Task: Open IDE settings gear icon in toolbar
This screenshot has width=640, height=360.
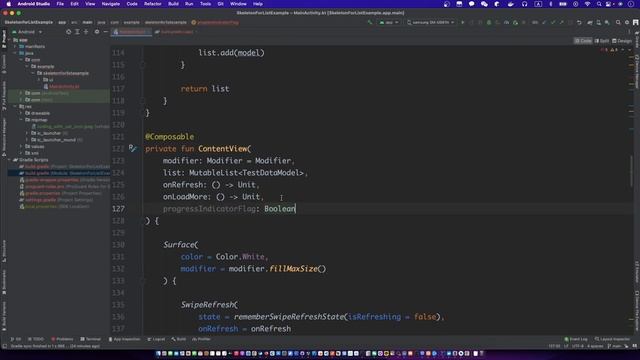Action: pyautogui.click(x=627, y=22)
